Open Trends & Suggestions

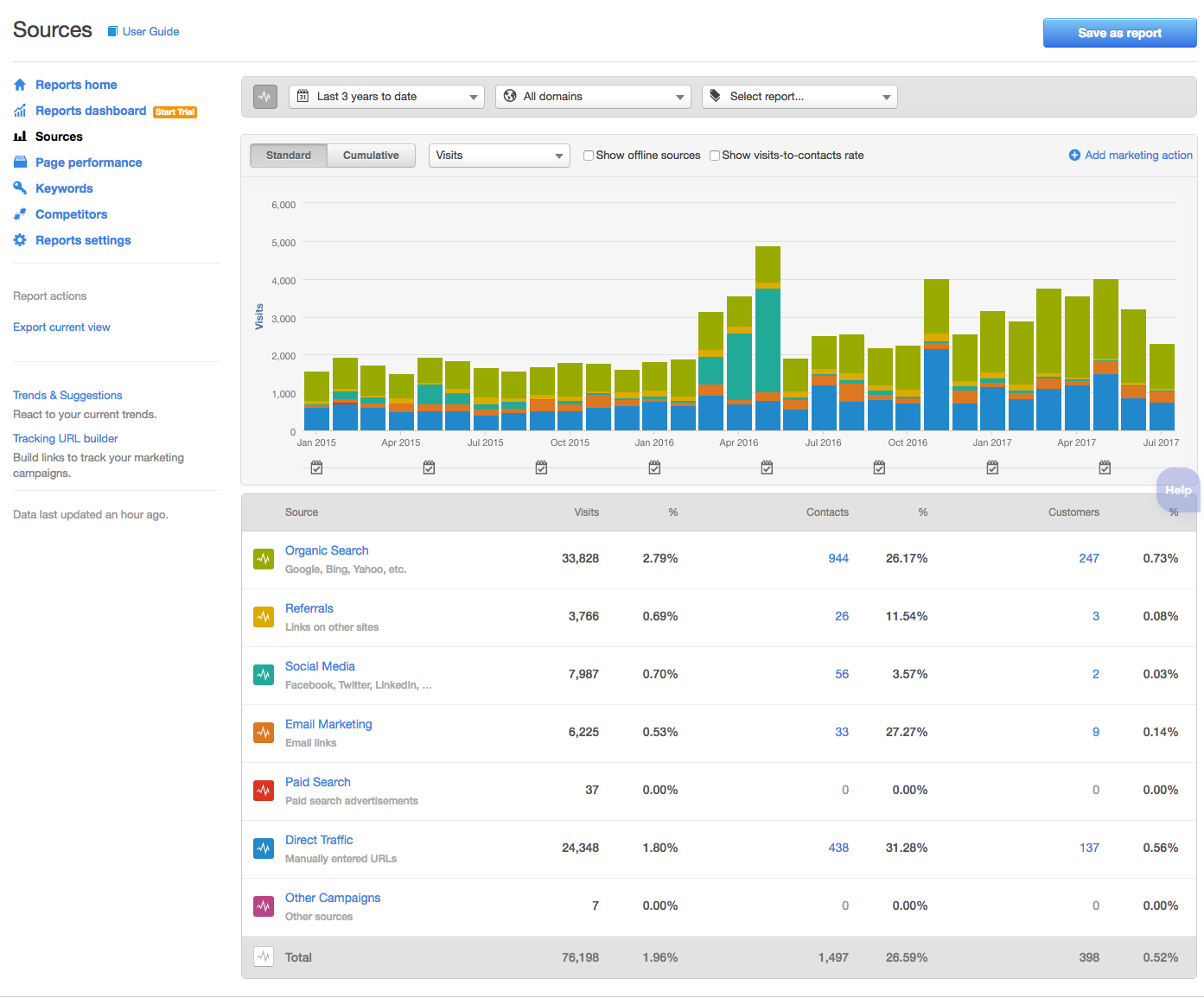point(67,395)
